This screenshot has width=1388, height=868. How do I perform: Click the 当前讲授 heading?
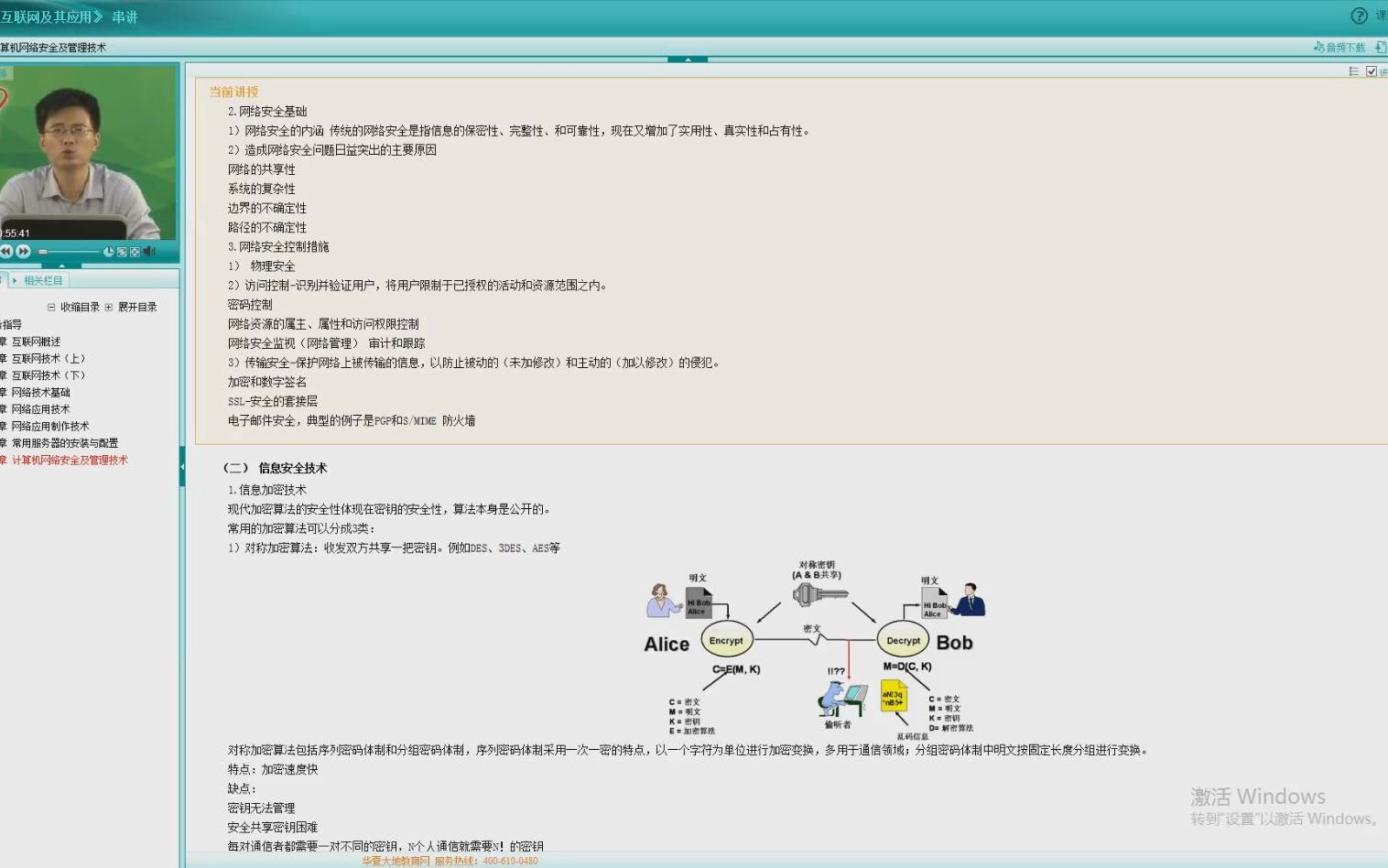(233, 92)
